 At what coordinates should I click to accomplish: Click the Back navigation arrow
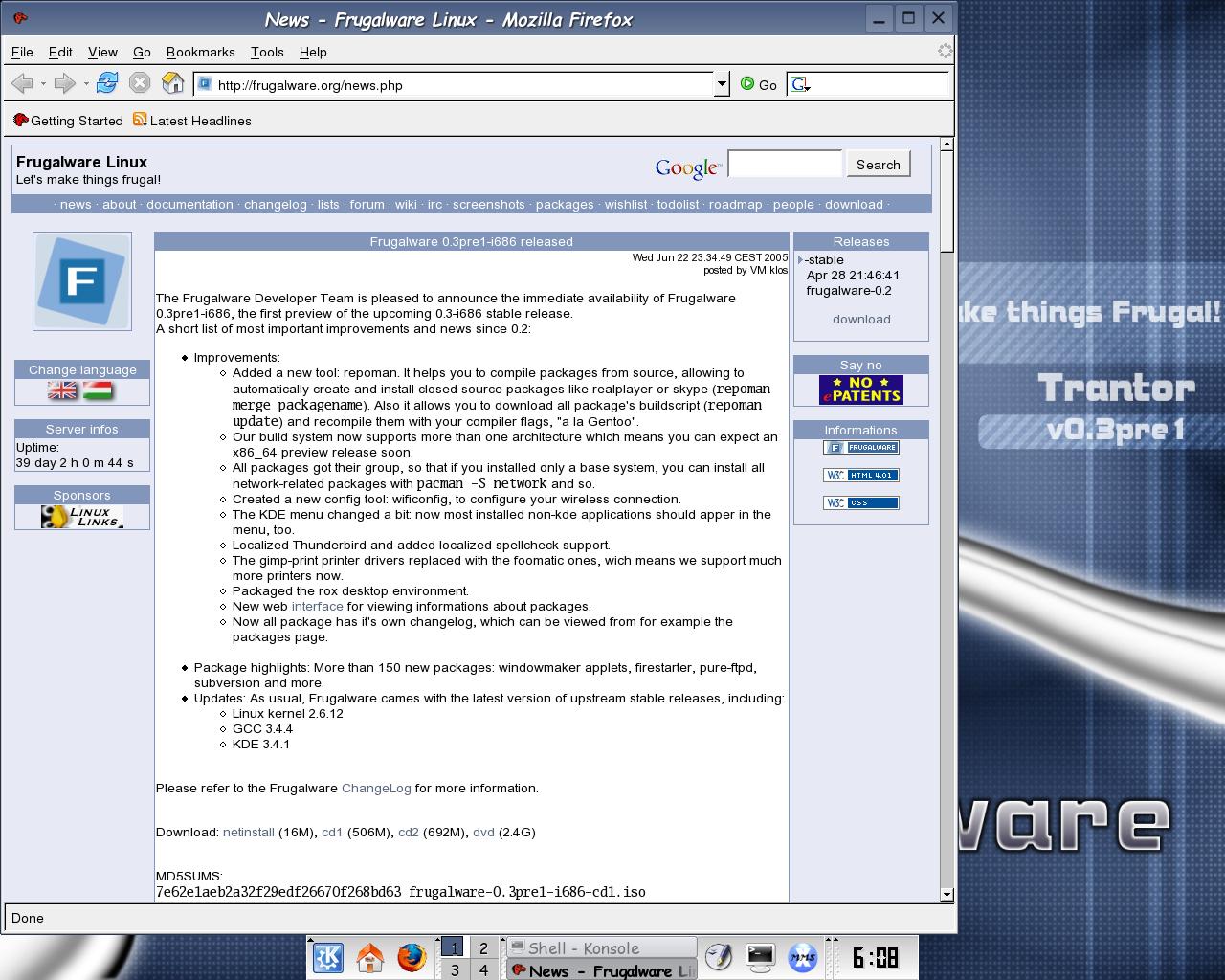click(x=22, y=84)
